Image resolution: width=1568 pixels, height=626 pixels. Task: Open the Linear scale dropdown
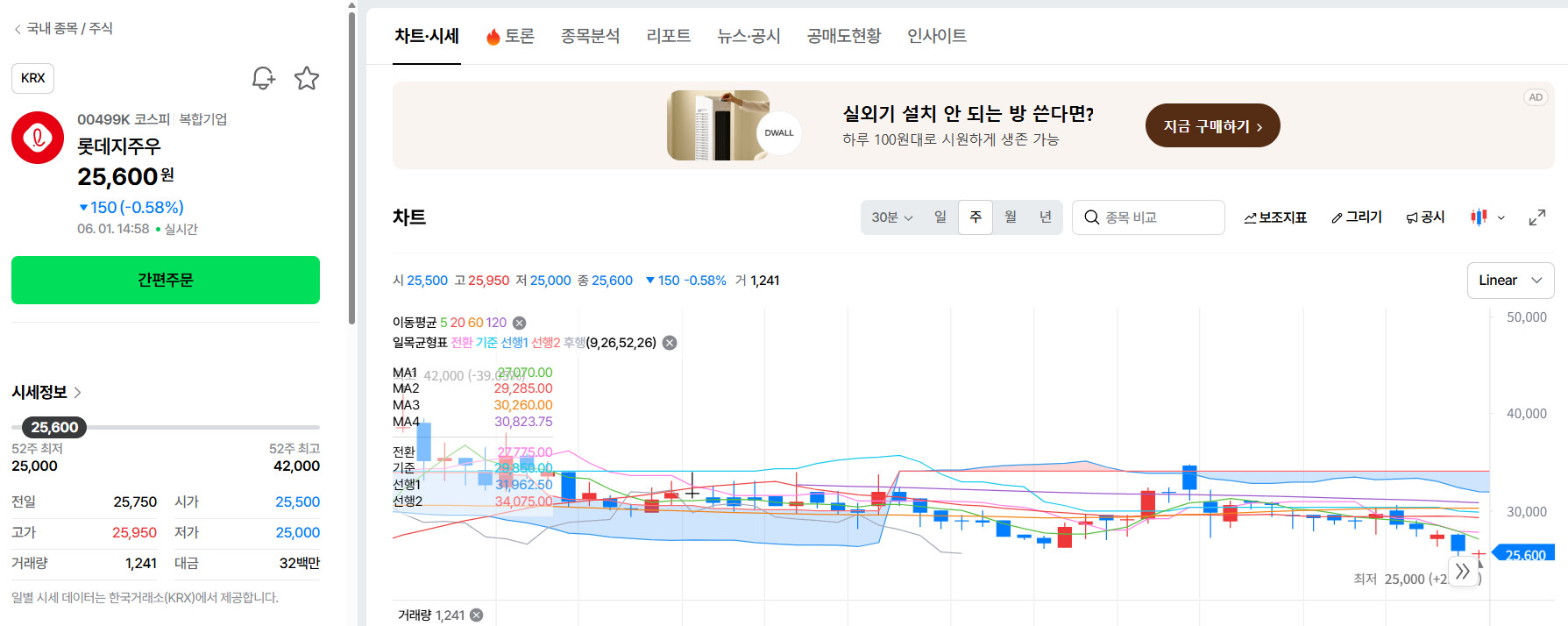coord(1510,281)
